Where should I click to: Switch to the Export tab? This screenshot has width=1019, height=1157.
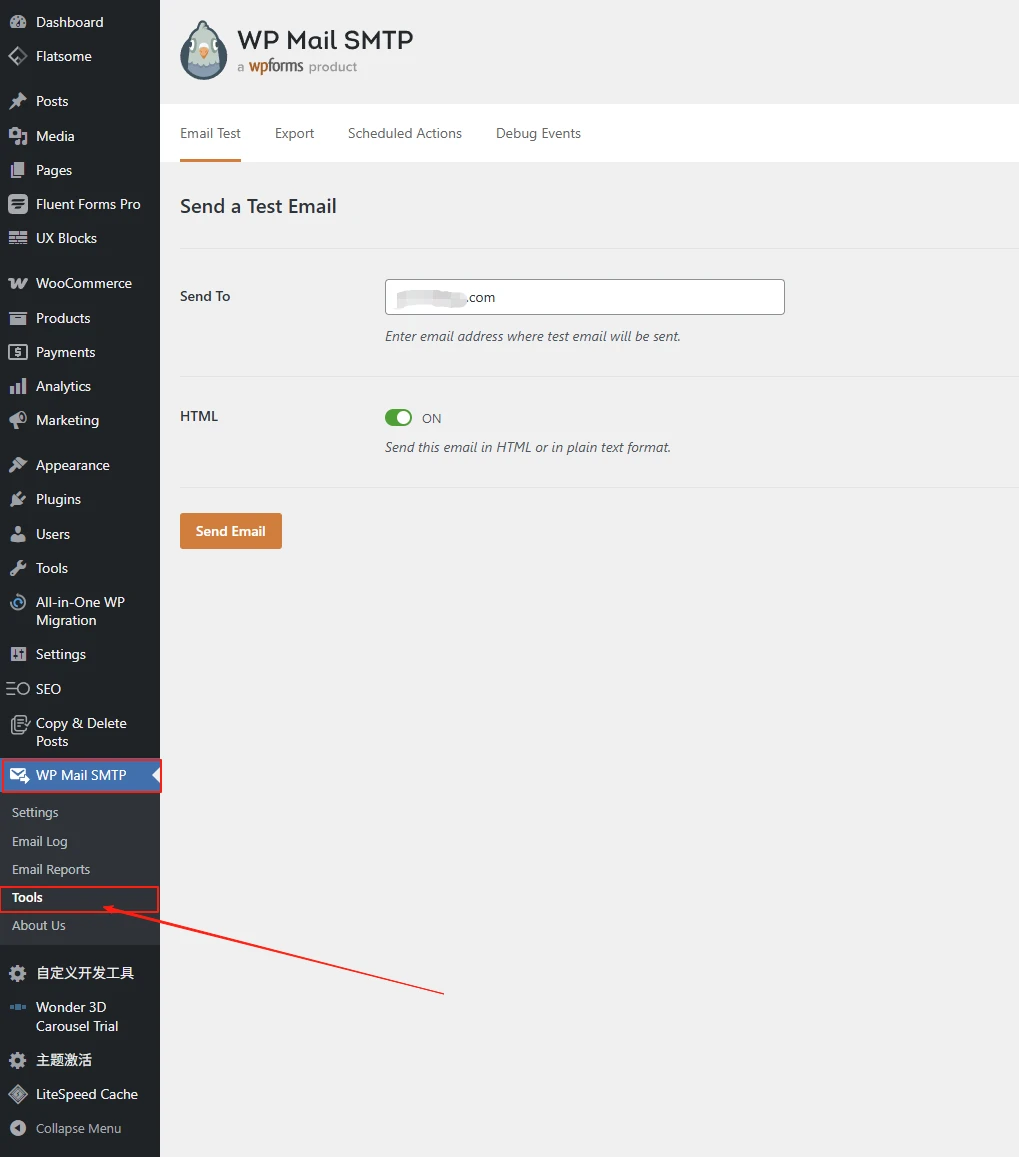pos(294,133)
